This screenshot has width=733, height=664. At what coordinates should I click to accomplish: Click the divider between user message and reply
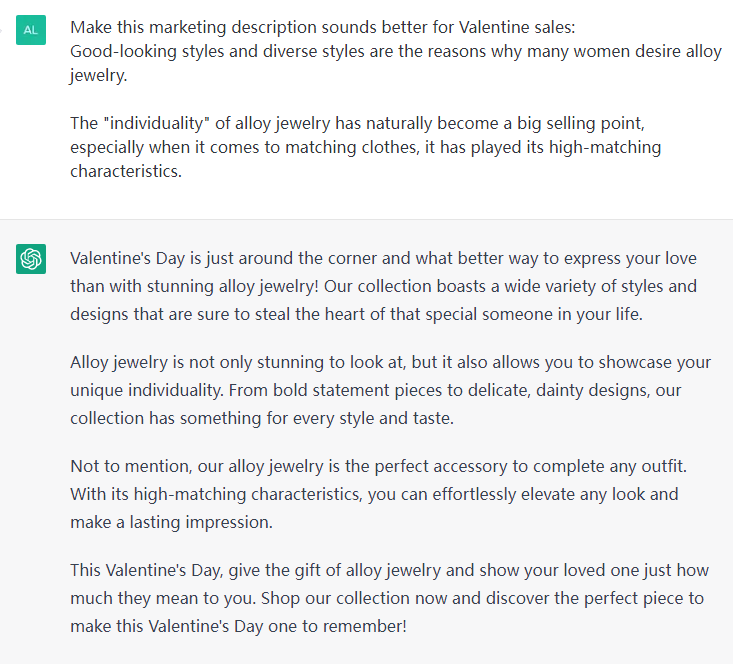(366, 219)
